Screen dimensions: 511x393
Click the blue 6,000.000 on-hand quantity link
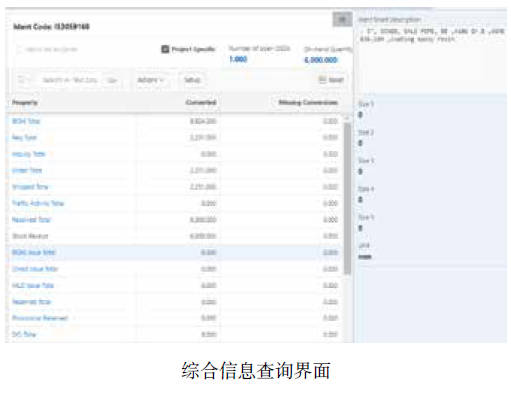click(320, 60)
